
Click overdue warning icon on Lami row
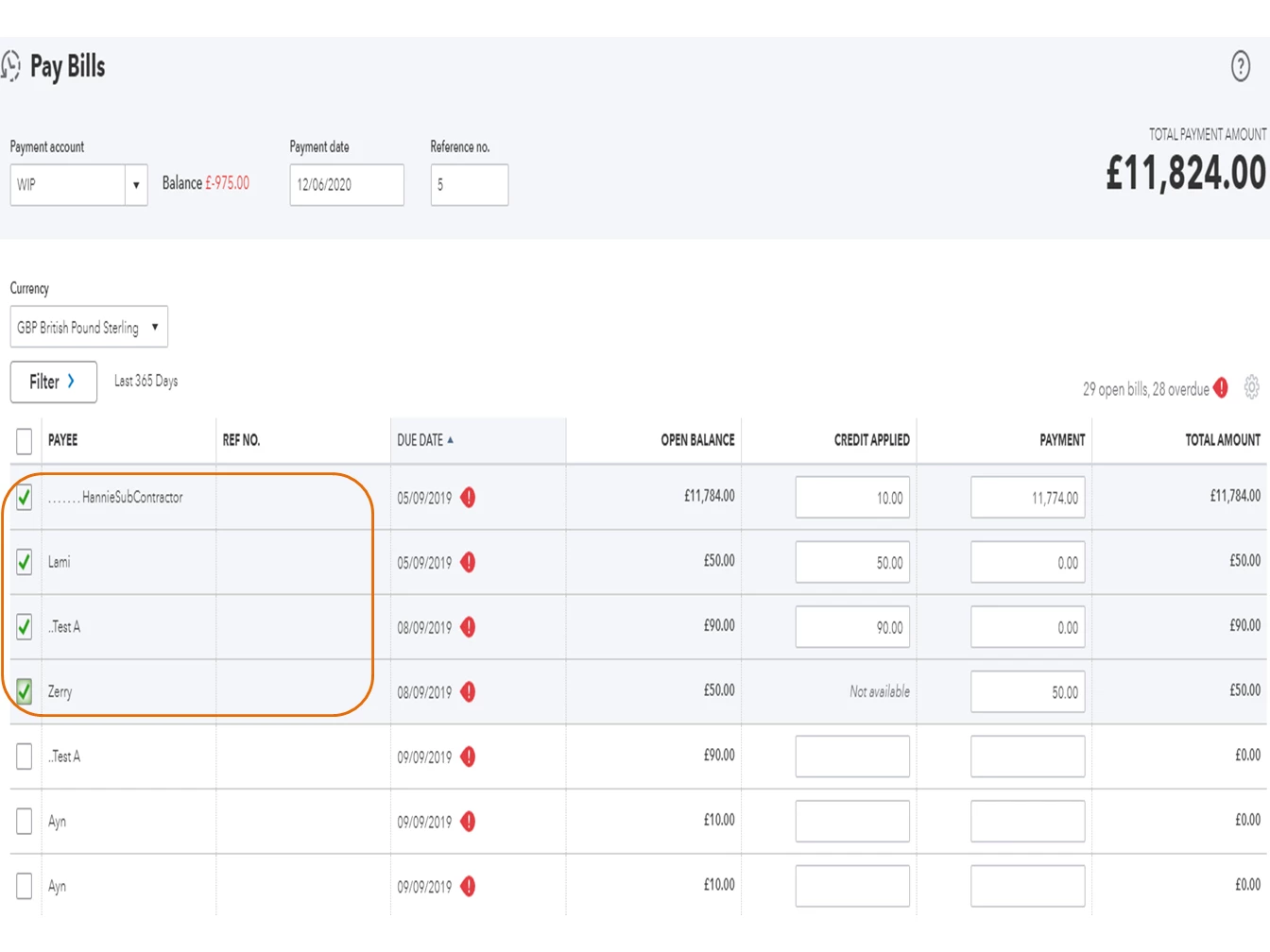(x=468, y=563)
